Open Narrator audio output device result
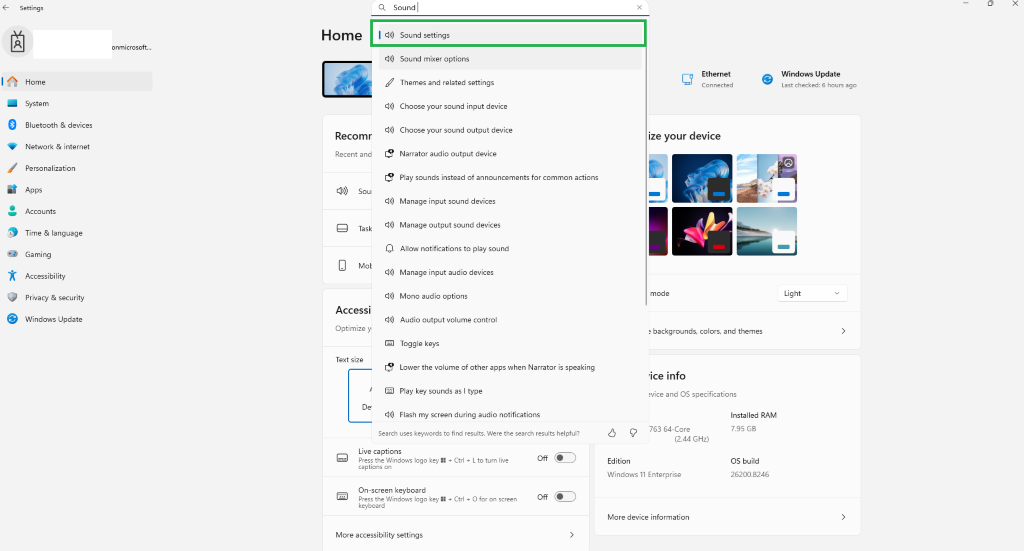 point(510,153)
